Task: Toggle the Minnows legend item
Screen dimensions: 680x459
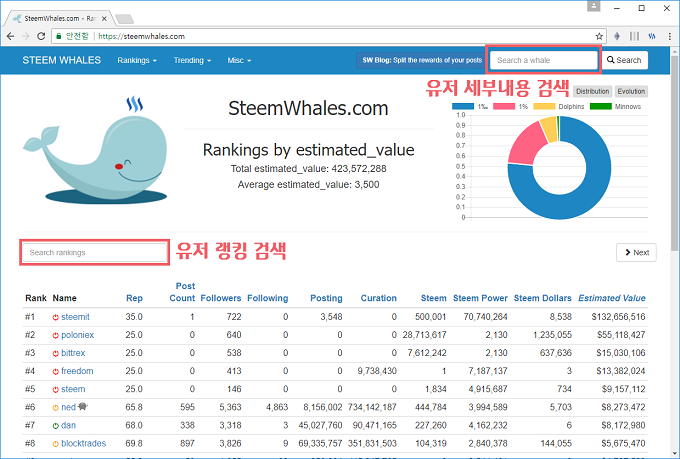Action: (x=615, y=106)
